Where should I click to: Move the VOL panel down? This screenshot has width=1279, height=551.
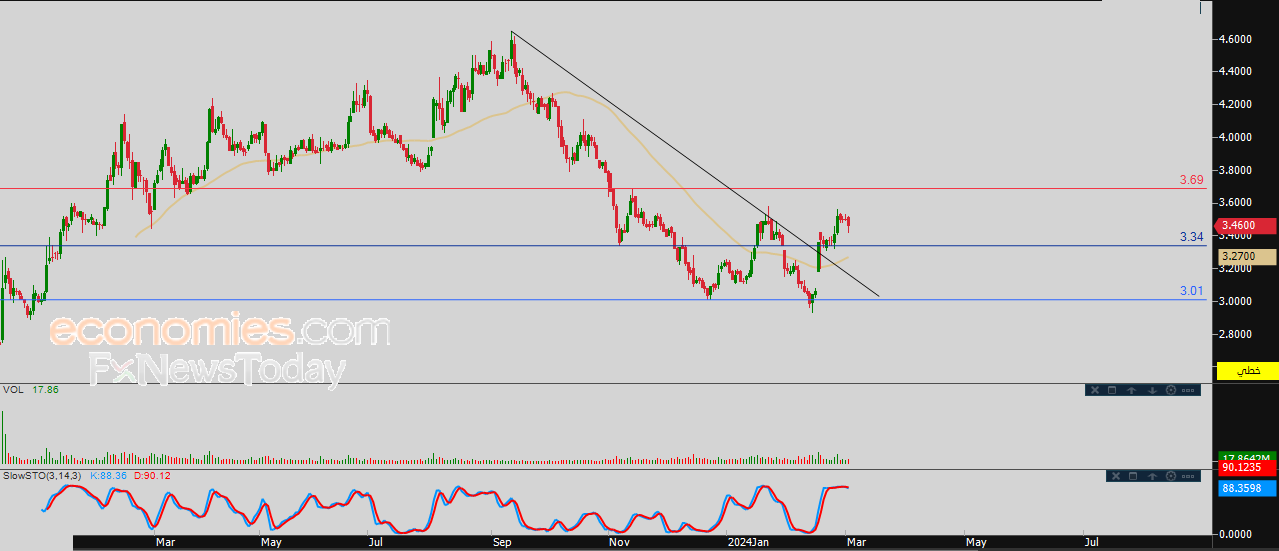(1152, 390)
